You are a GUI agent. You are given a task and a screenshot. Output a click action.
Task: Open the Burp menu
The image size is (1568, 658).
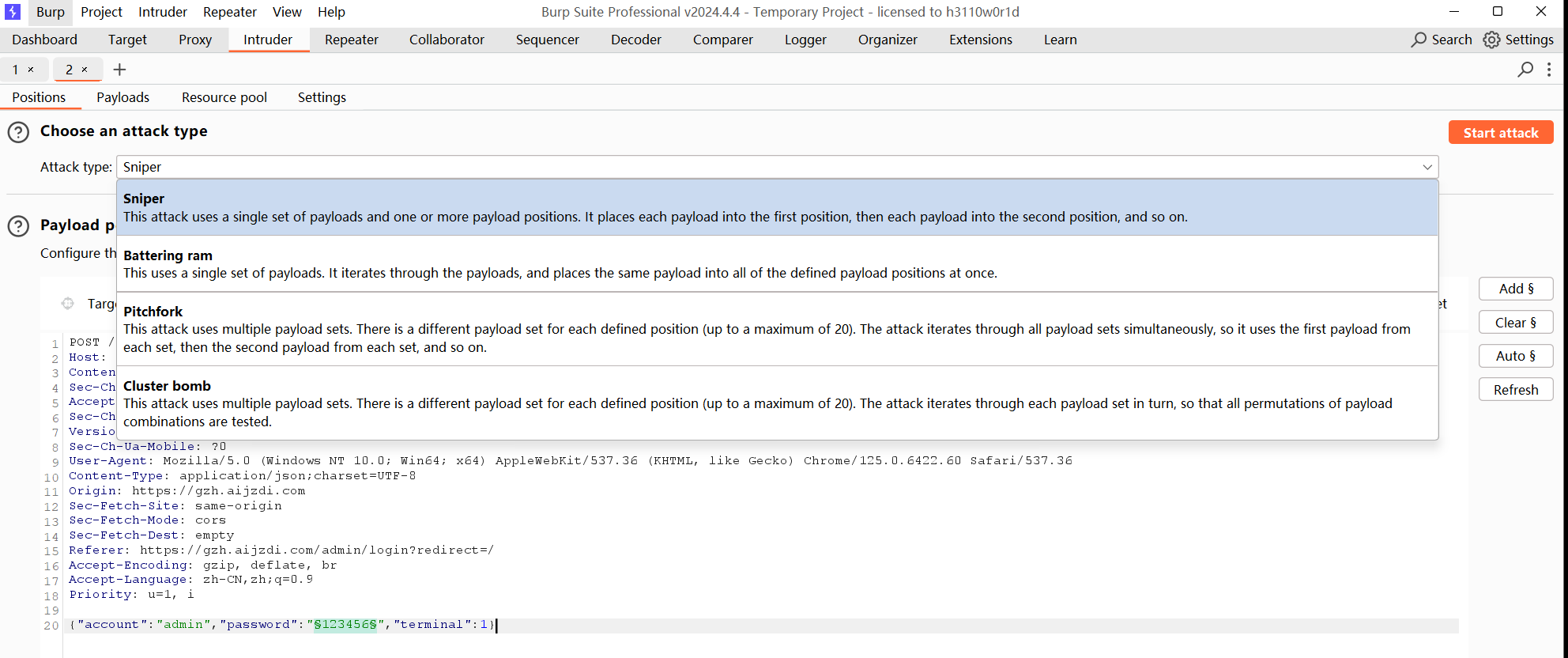click(x=51, y=12)
